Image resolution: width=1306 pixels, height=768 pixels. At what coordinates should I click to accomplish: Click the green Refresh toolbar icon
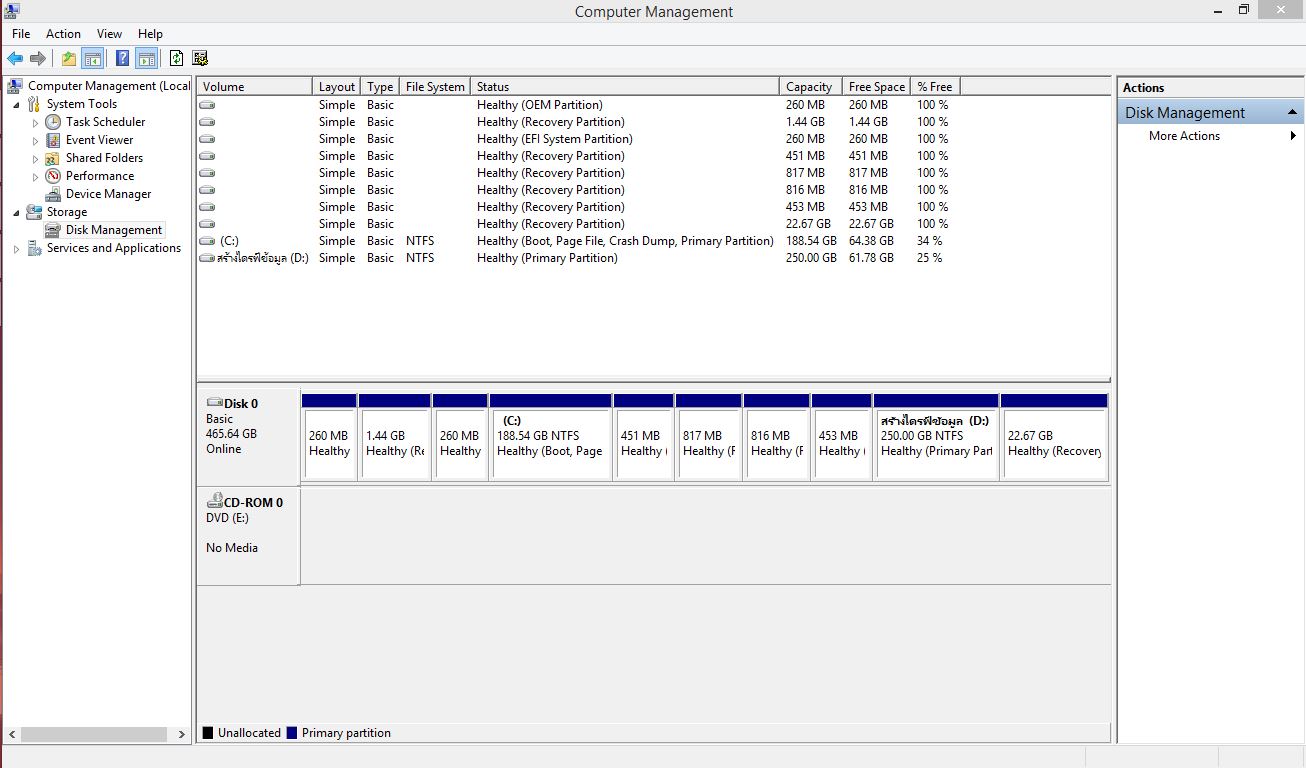(176, 58)
